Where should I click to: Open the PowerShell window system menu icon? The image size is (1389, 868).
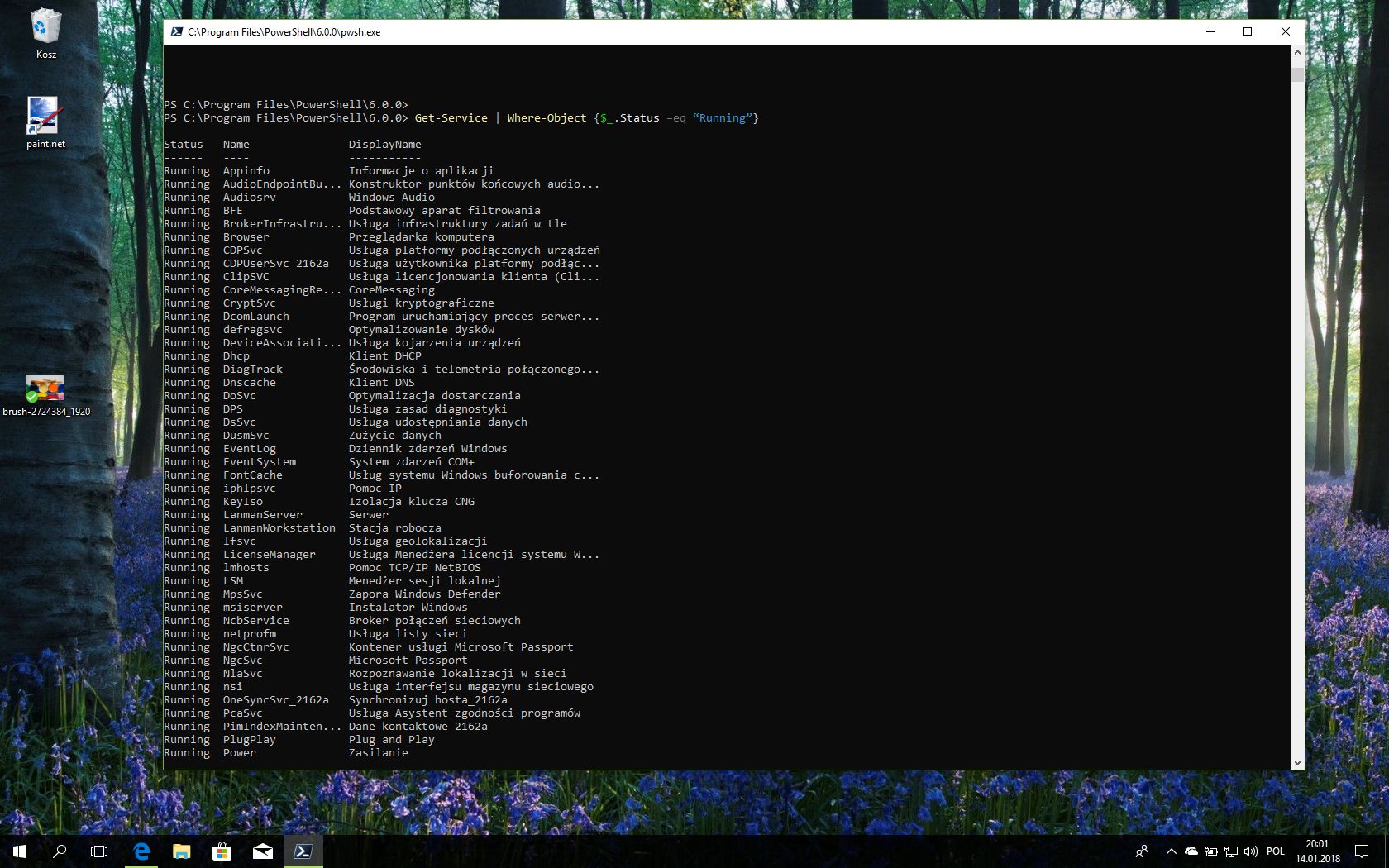coord(176,32)
